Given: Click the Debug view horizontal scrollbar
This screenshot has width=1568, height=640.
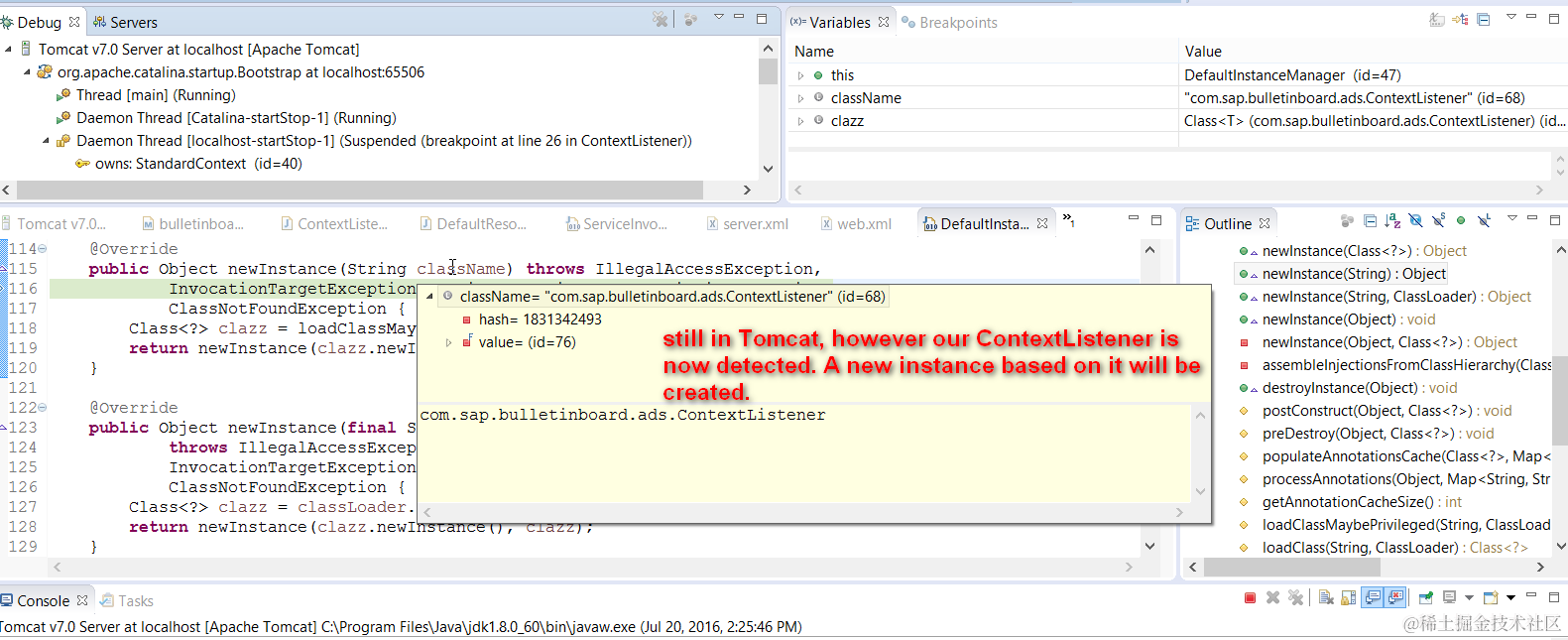Looking at the screenshot, I should [x=360, y=190].
